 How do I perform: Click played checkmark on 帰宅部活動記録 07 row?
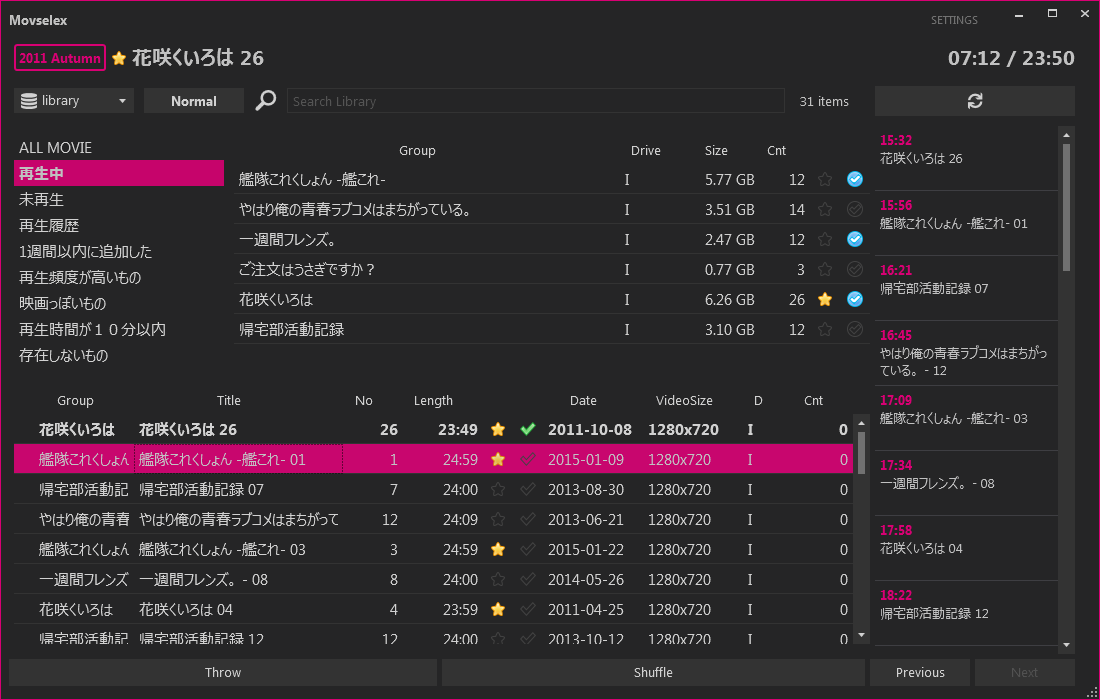pos(528,490)
